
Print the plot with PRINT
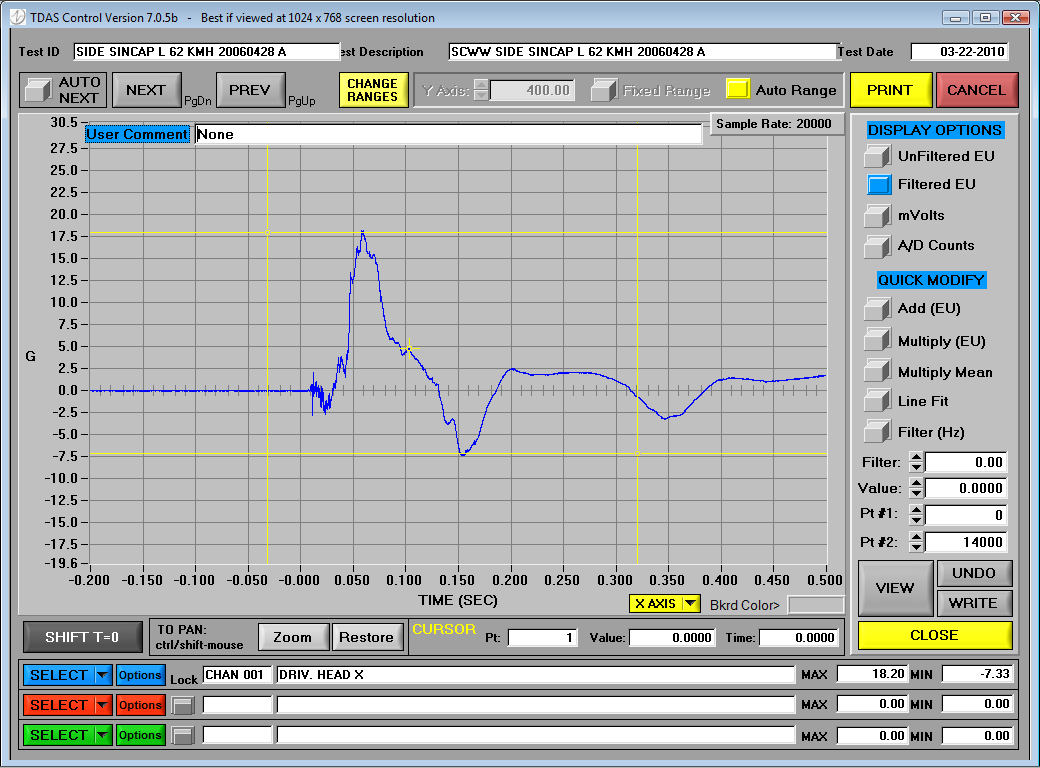coord(890,90)
